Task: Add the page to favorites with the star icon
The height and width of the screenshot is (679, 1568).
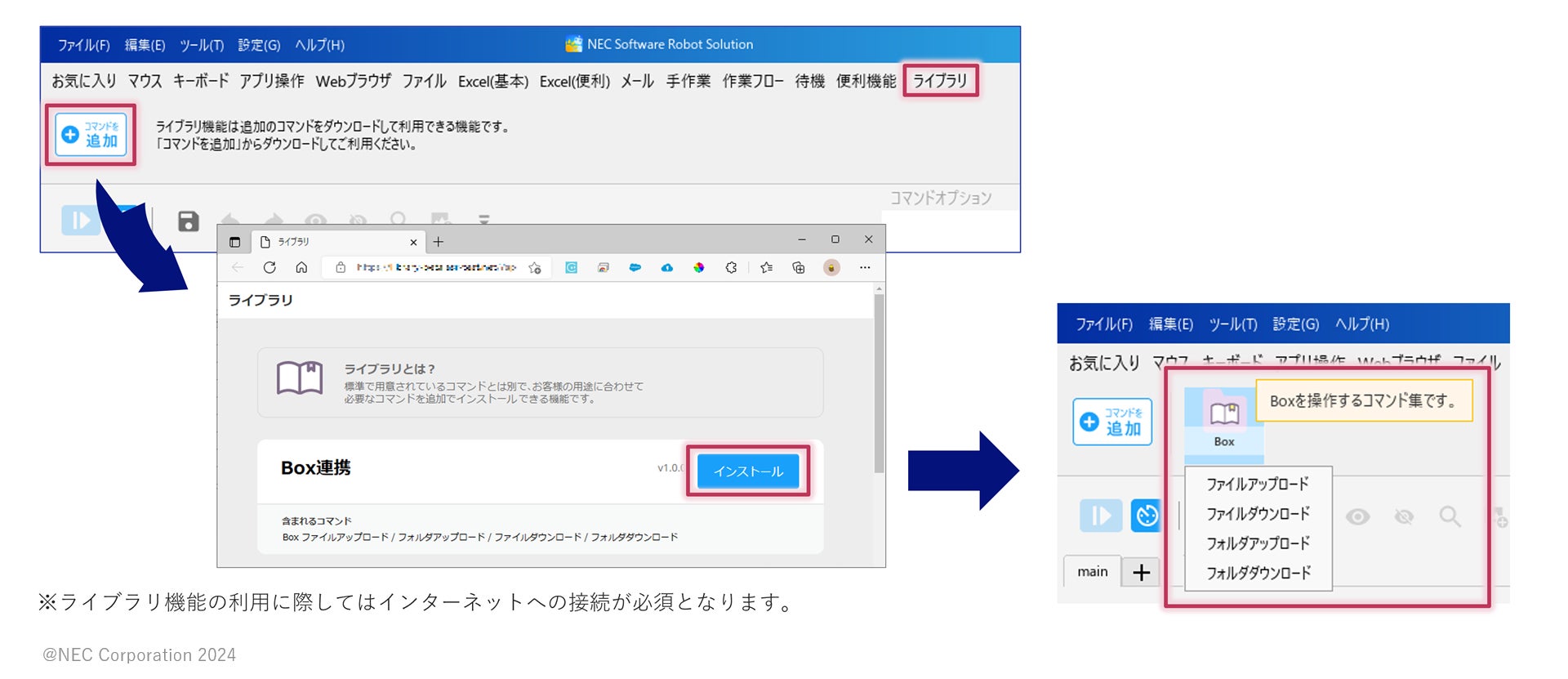Action: (x=535, y=267)
